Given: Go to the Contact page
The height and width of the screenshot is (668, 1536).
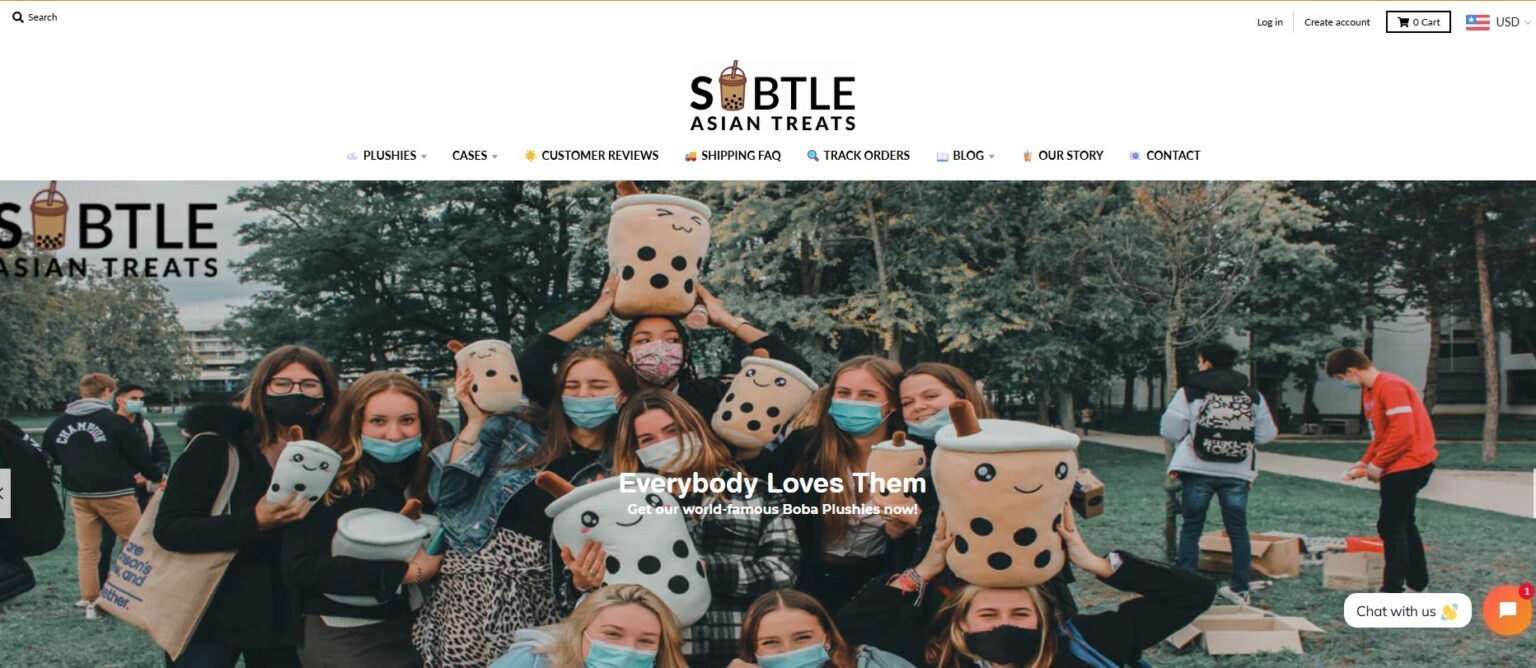Looking at the screenshot, I should pyautogui.click(x=1165, y=156).
